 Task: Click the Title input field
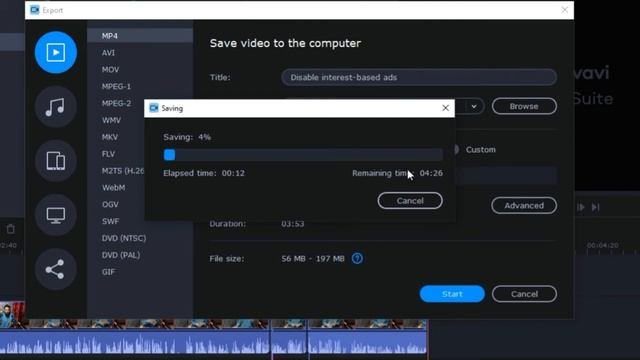[x=419, y=77]
